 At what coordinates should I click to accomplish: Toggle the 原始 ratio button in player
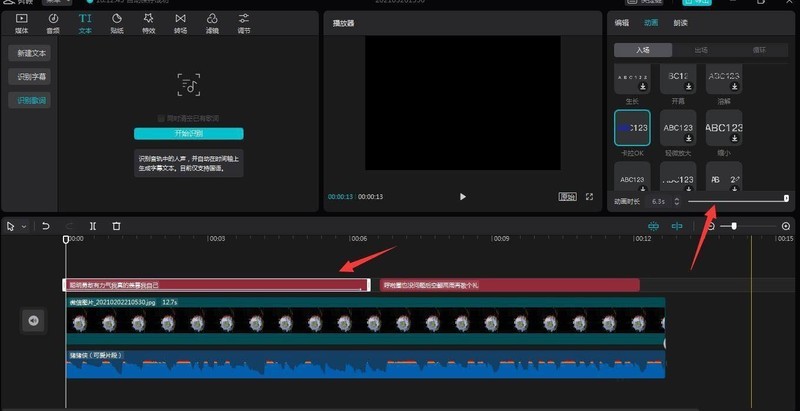coord(567,196)
